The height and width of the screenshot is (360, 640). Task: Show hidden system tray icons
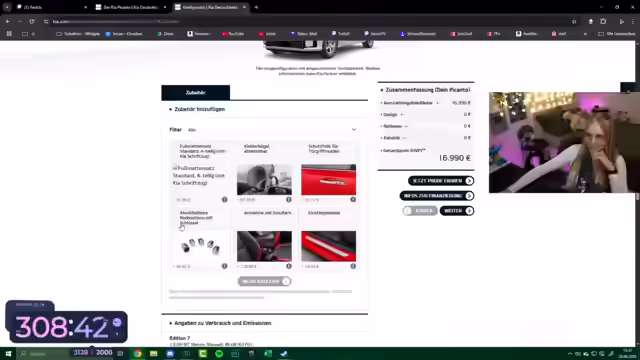coord(570,354)
